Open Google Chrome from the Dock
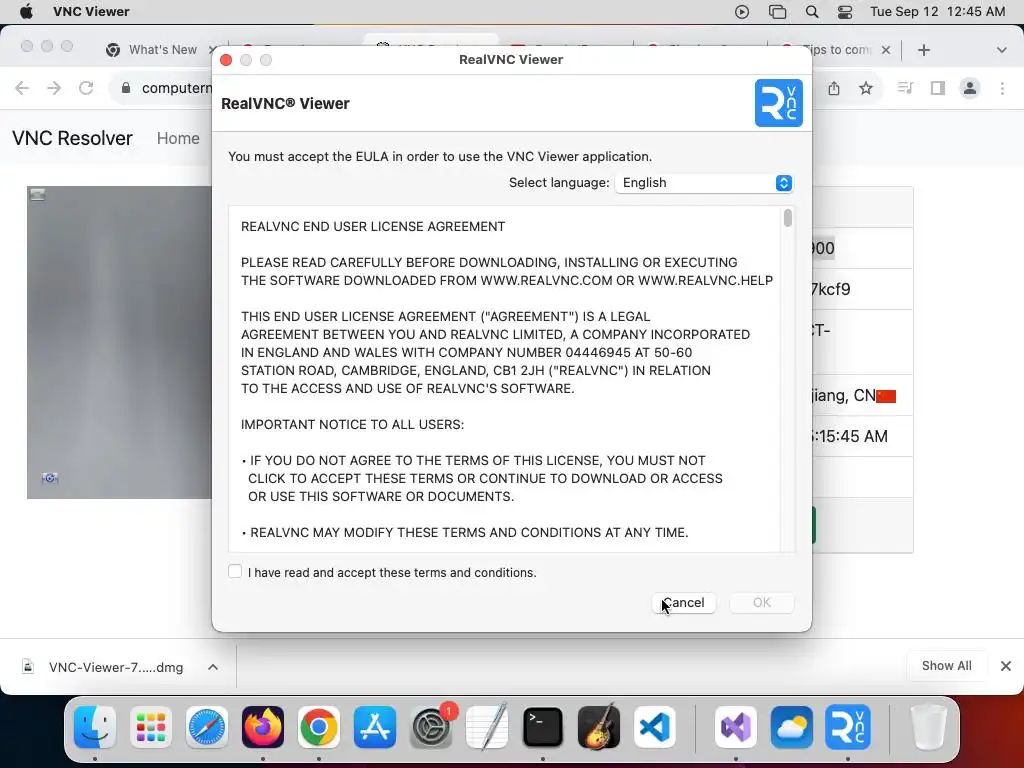The image size is (1024, 768). click(319, 726)
